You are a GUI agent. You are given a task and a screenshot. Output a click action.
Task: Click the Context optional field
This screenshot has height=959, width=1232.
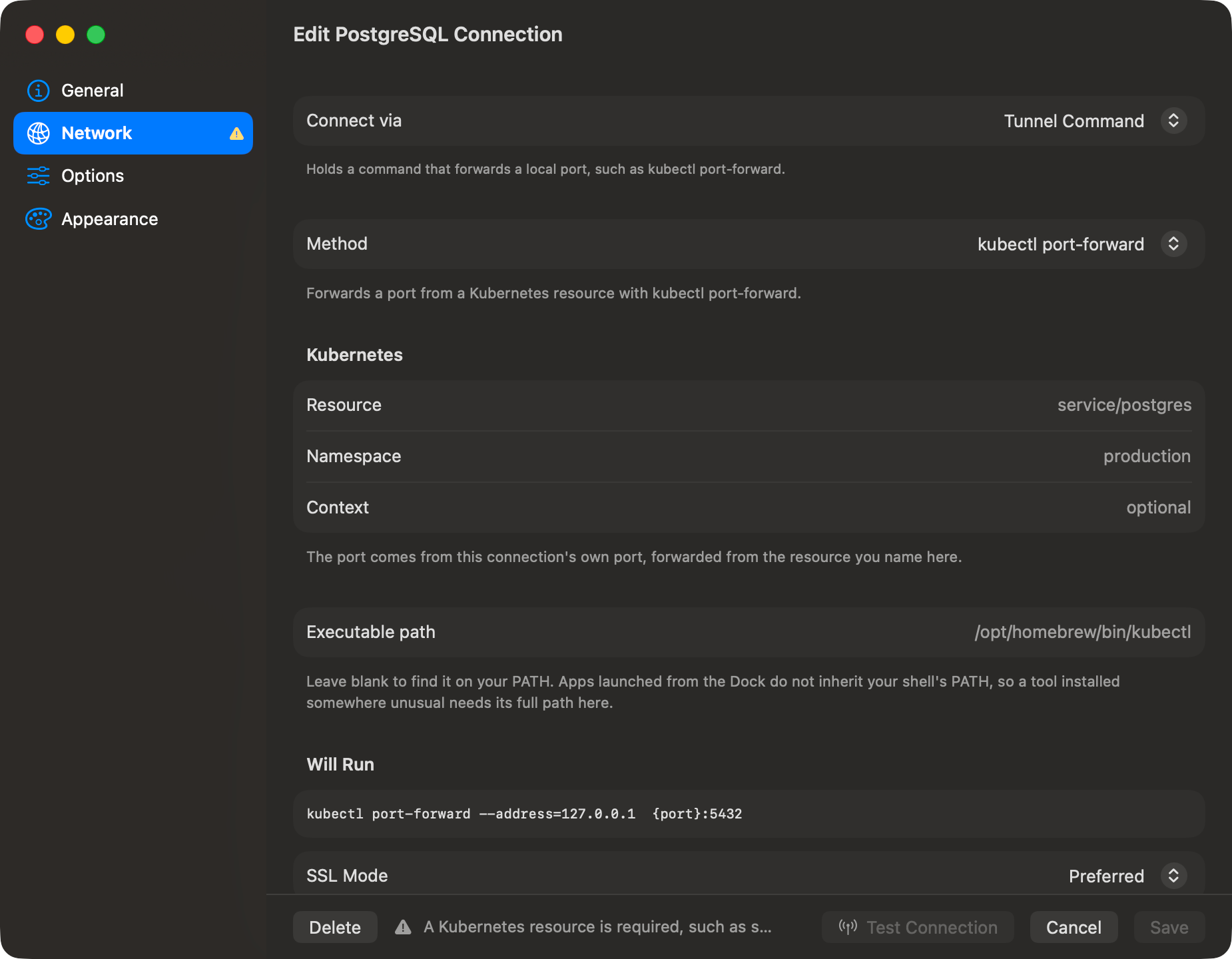[x=749, y=507]
